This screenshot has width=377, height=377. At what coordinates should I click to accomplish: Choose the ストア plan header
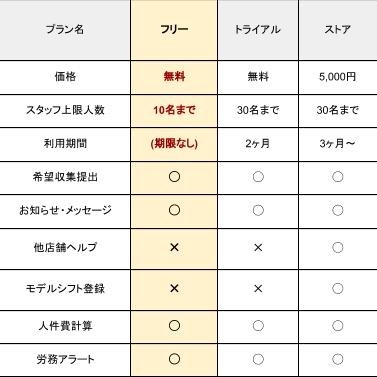click(x=337, y=29)
